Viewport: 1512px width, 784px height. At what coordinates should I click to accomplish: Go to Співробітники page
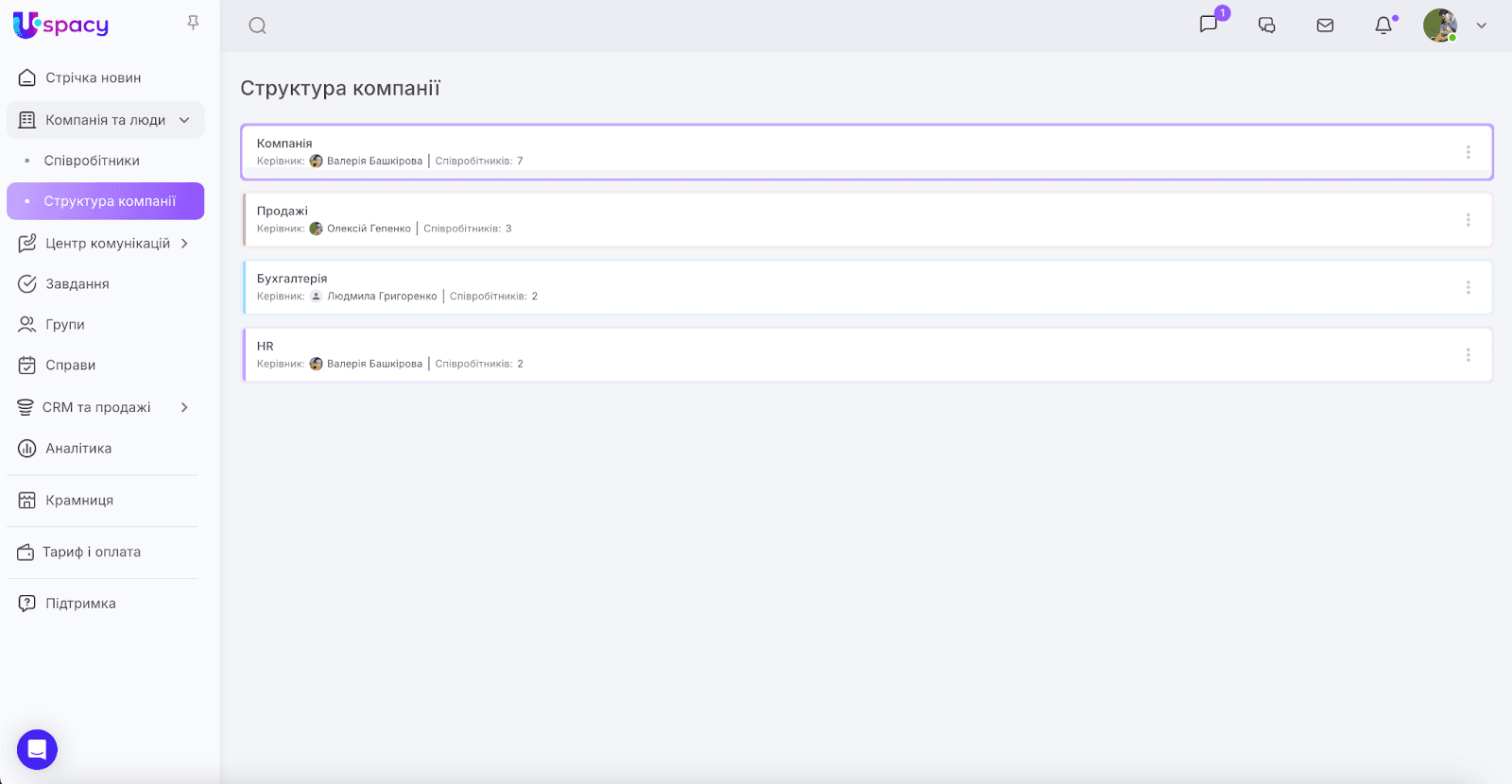92,161
